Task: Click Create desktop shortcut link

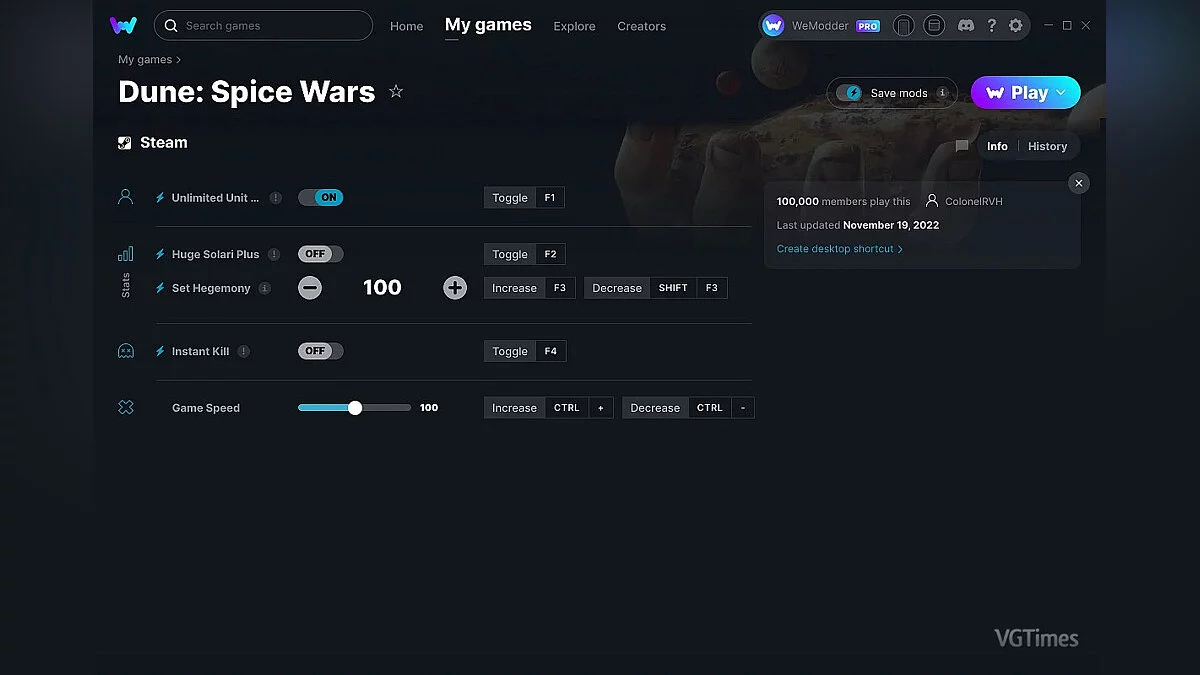Action: click(x=840, y=249)
